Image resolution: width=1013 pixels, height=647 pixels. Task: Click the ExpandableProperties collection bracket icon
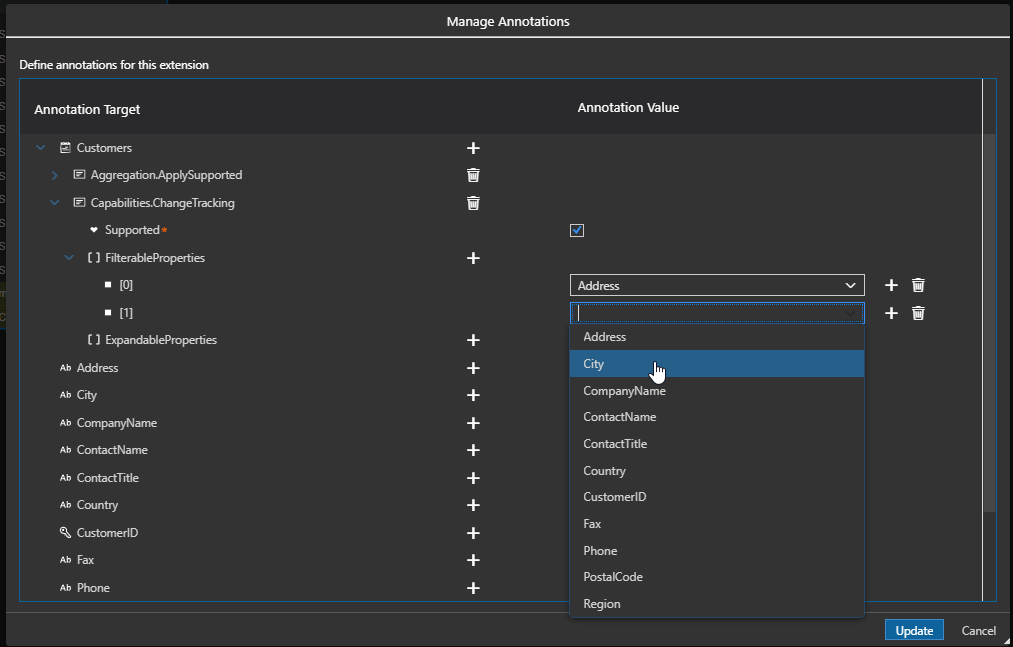(94, 339)
